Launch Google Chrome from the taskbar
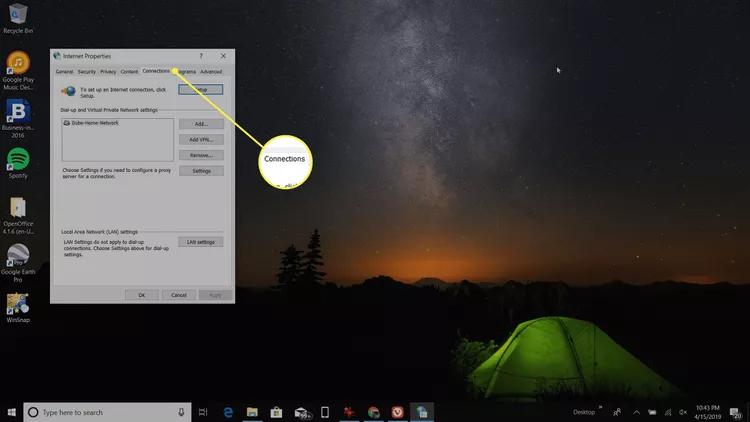This screenshot has height=422, width=750. pos(374,412)
